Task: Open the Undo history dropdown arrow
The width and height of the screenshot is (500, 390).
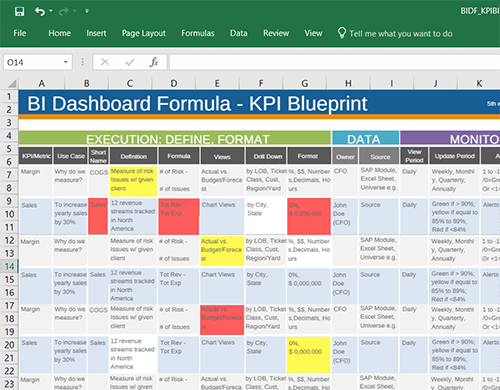Action: [x=51, y=11]
